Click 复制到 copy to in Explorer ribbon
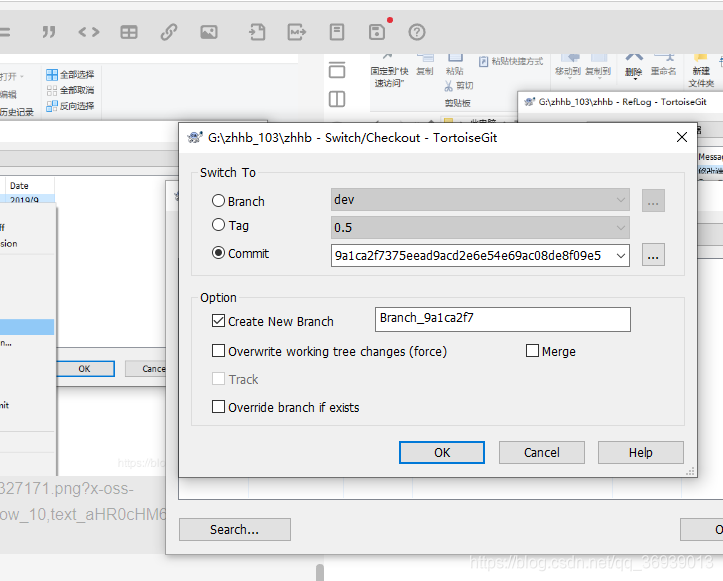This screenshot has width=723, height=581. click(598, 66)
